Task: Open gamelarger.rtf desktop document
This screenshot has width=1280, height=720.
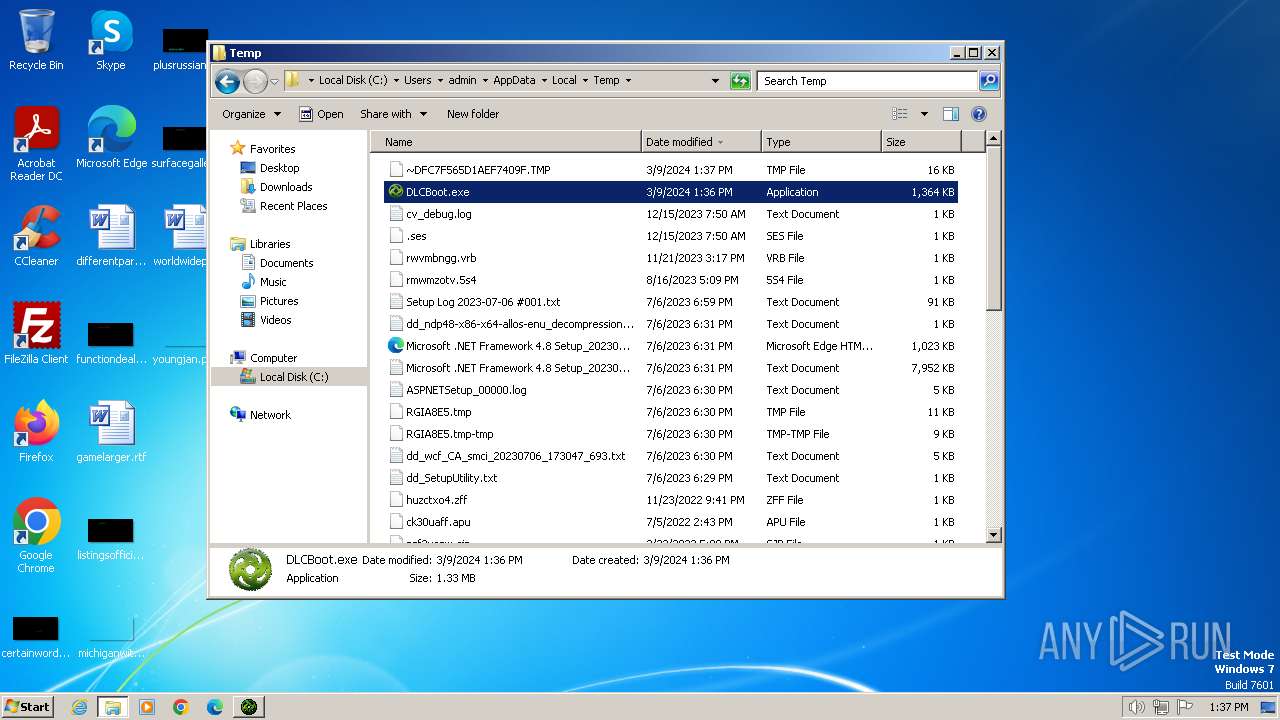Action: [111, 432]
